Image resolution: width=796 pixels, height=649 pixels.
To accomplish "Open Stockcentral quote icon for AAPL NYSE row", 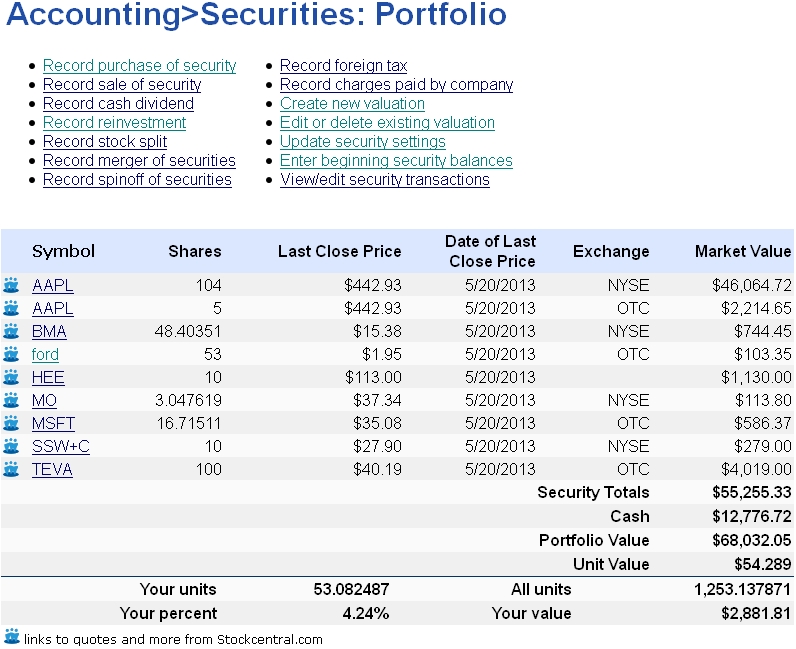I will point(11,285).
